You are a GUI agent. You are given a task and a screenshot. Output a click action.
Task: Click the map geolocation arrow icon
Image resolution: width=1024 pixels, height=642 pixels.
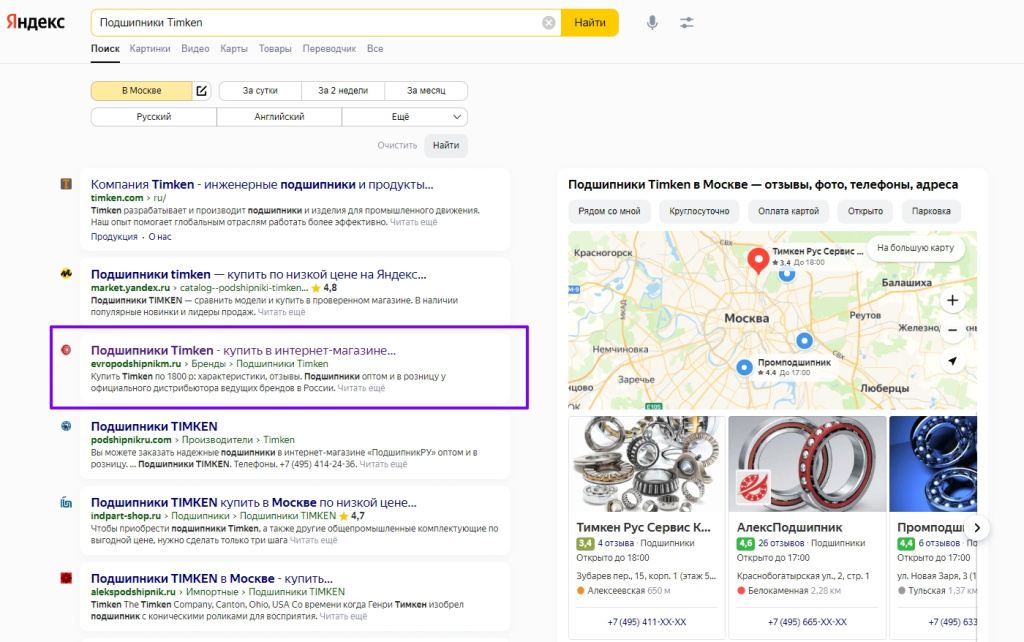pos(952,361)
